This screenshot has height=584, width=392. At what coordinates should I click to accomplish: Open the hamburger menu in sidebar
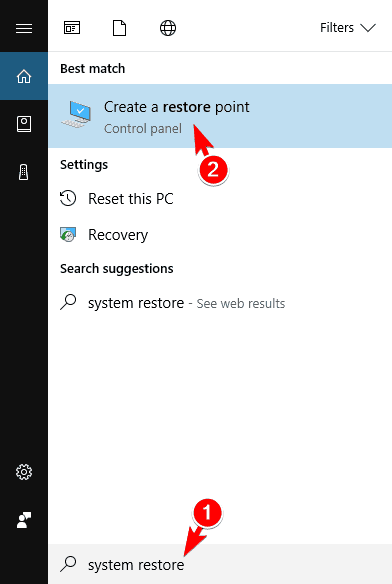[24, 28]
